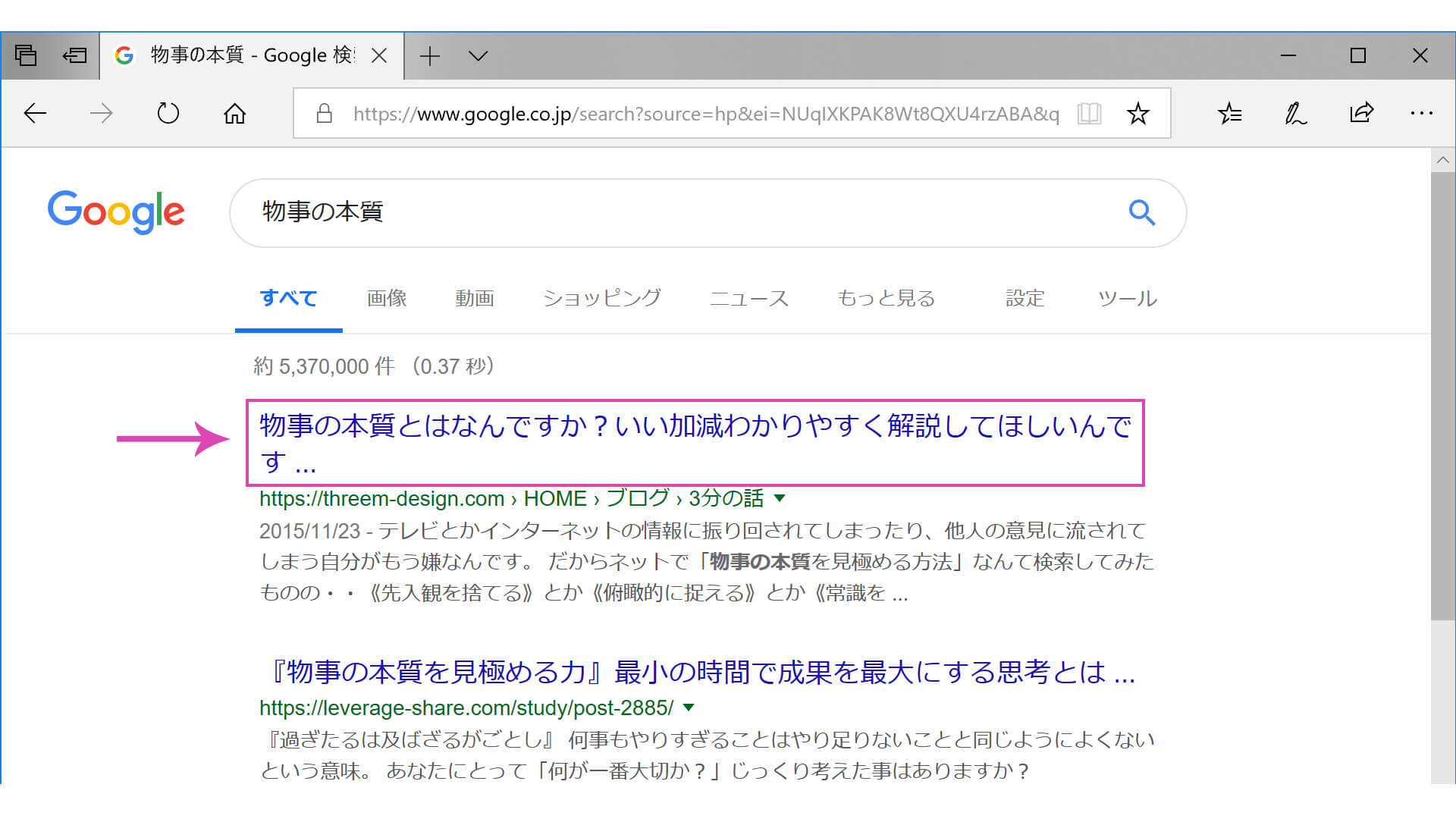Open result 物事の本質を見極める力

point(698,672)
